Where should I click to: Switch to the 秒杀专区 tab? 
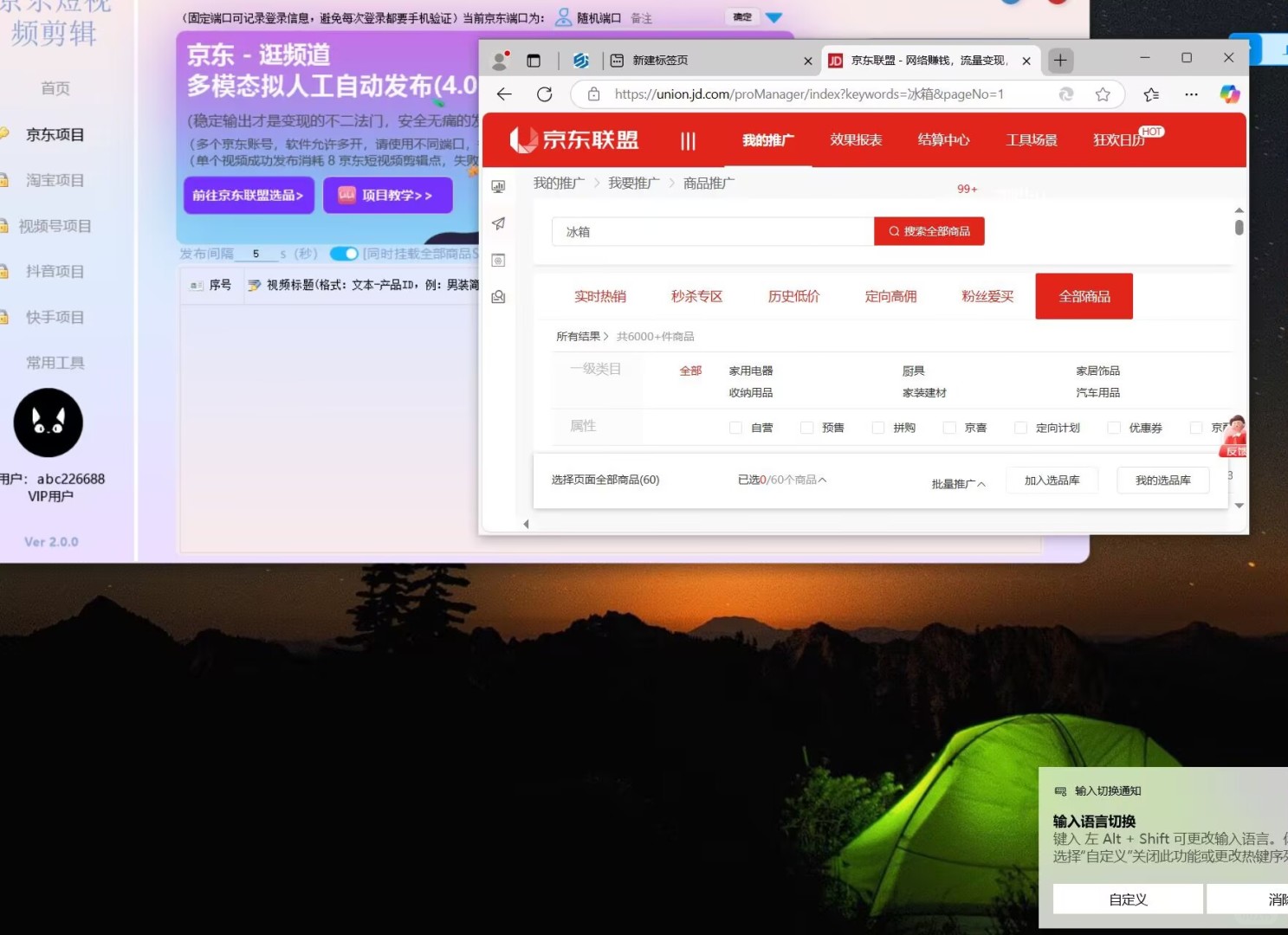point(697,296)
